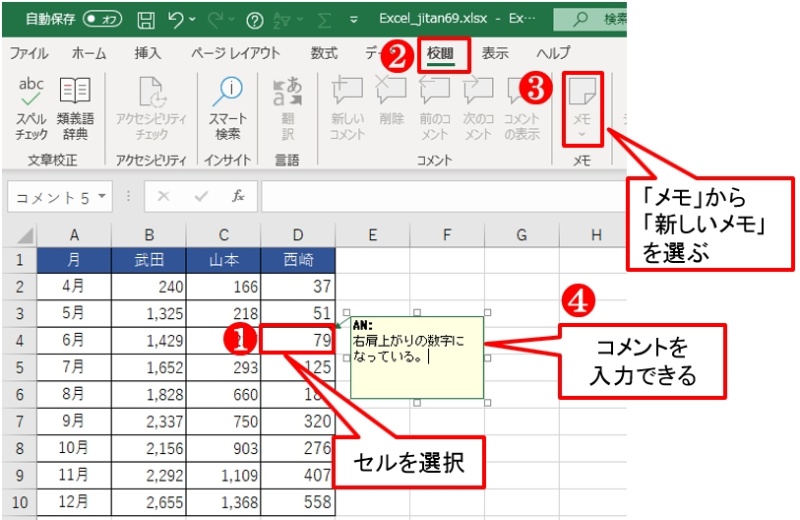This screenshot has height=520, width=800.
Task: Open the Insert (挿入) ribbon tab
Action: tap(147, 53)
